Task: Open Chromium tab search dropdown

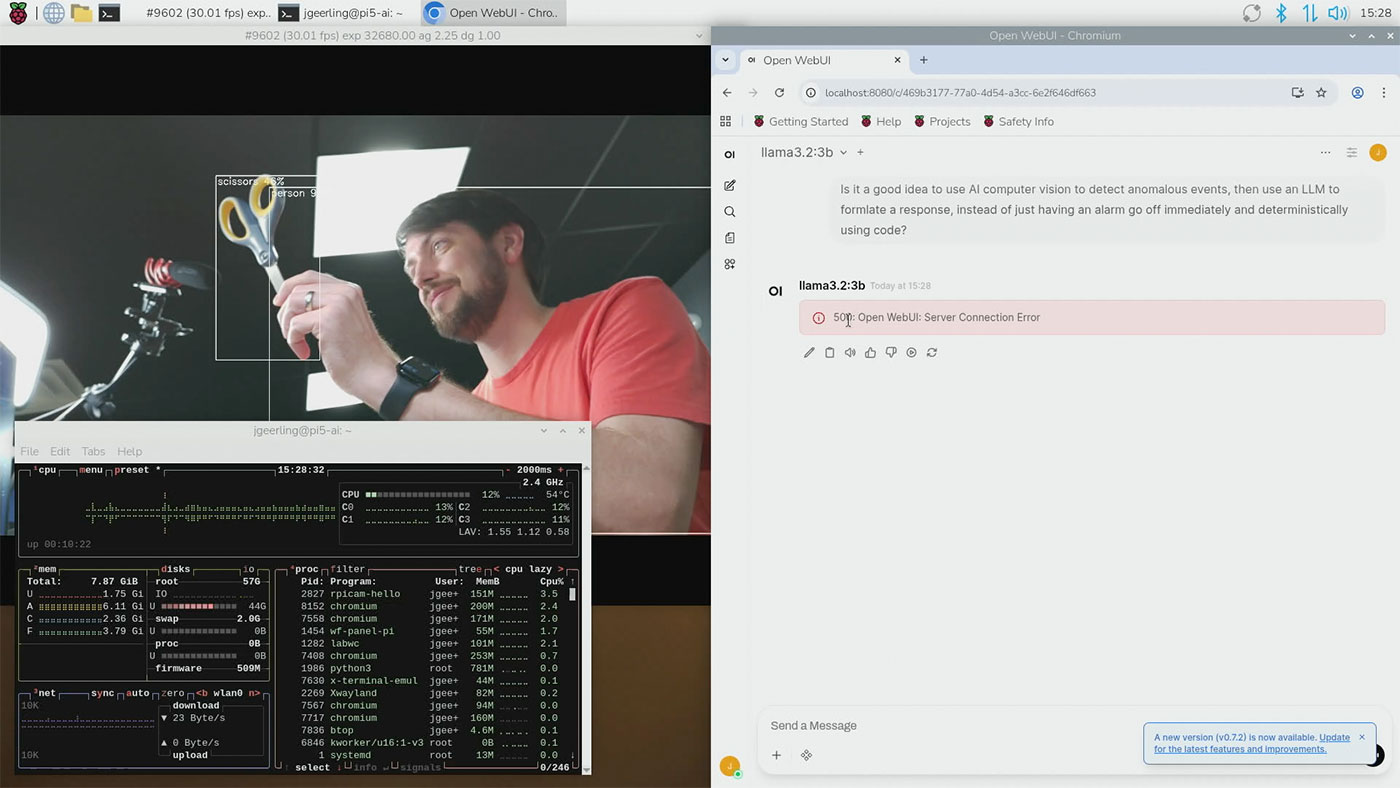Action: [x=726, y=60]
